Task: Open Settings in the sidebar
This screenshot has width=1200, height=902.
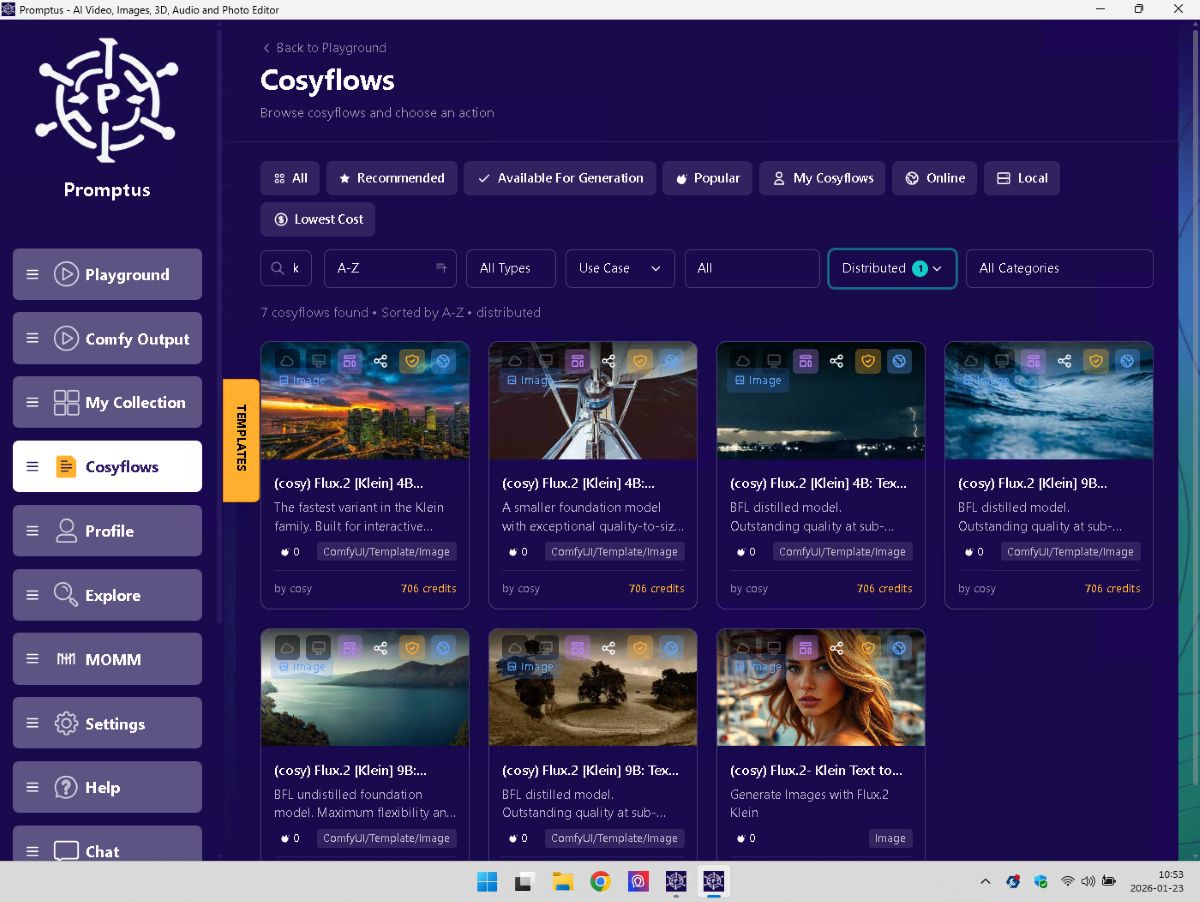Action: 107,723
